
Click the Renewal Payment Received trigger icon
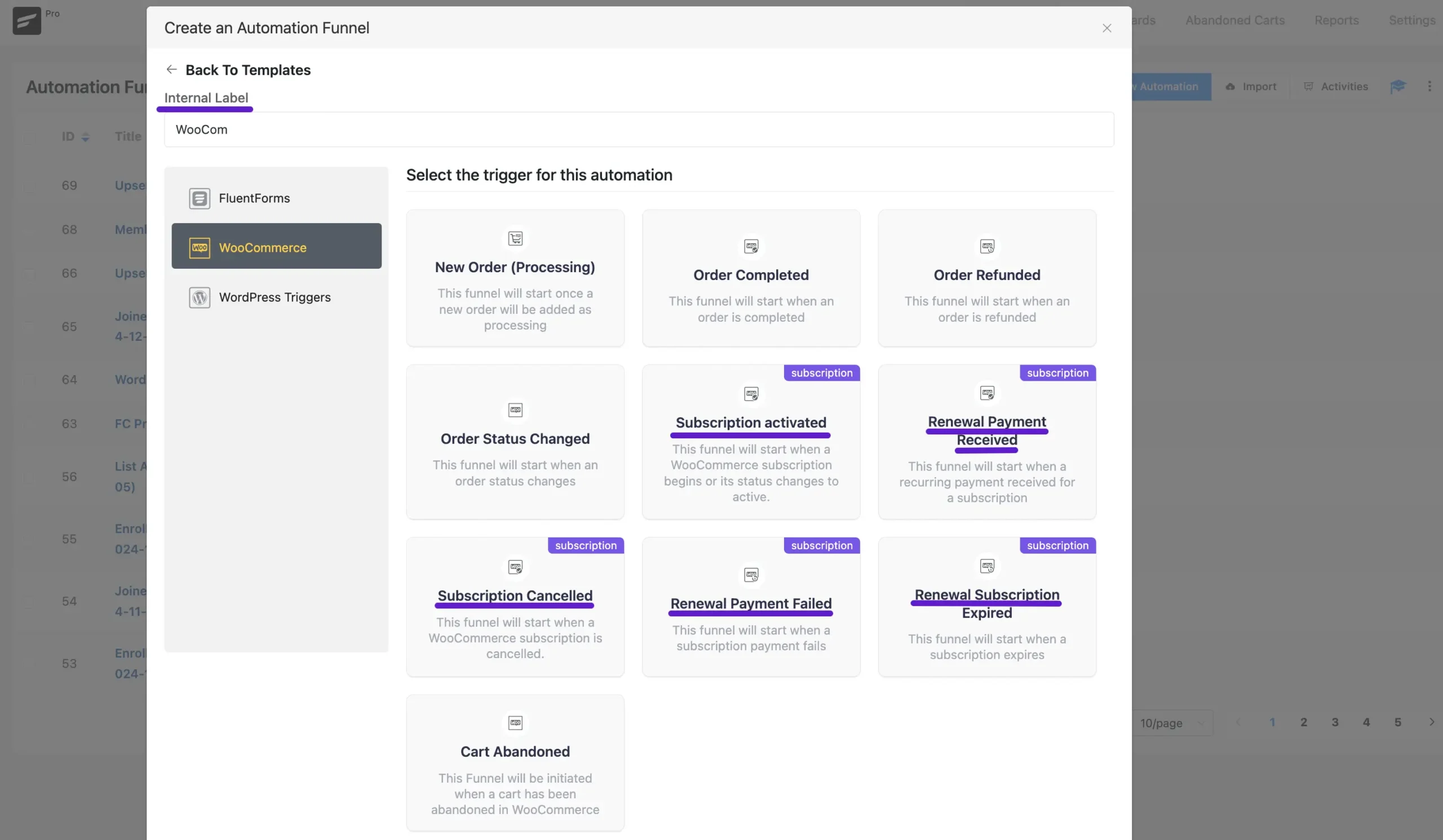pyautogui.click(x=987, y=394)
